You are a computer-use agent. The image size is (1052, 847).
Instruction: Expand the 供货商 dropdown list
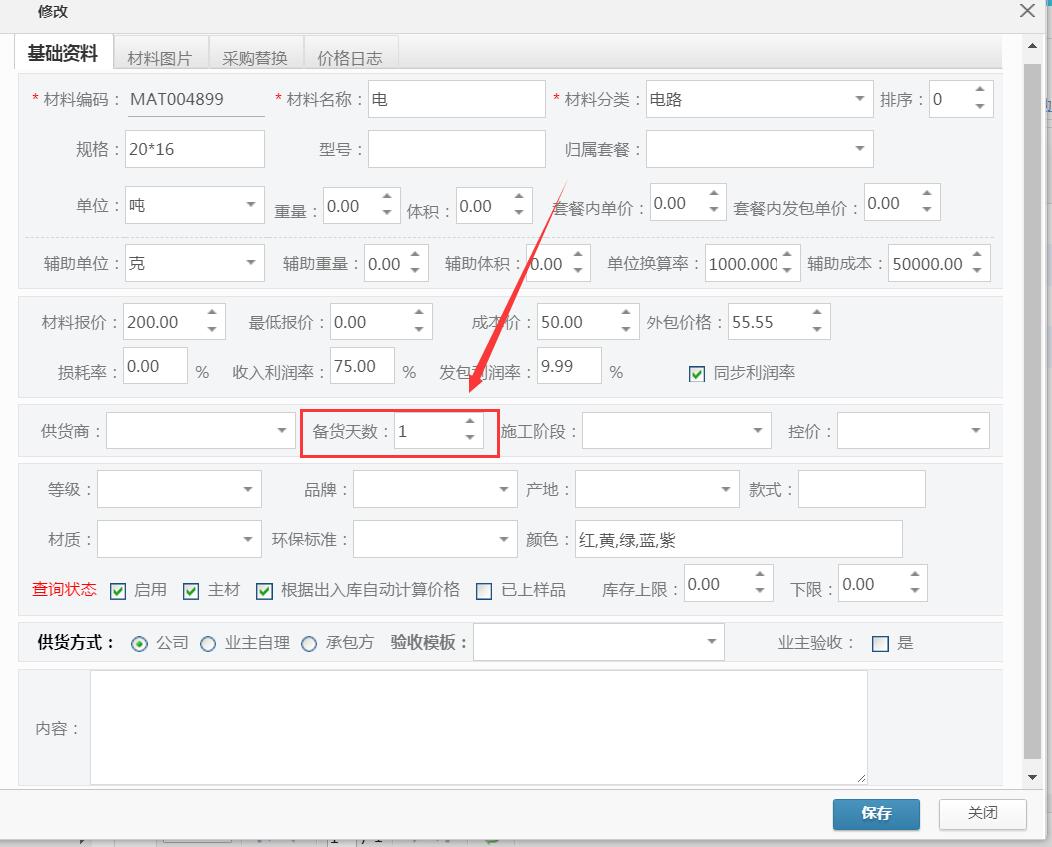pyautogui.click(x=282, y=431)
